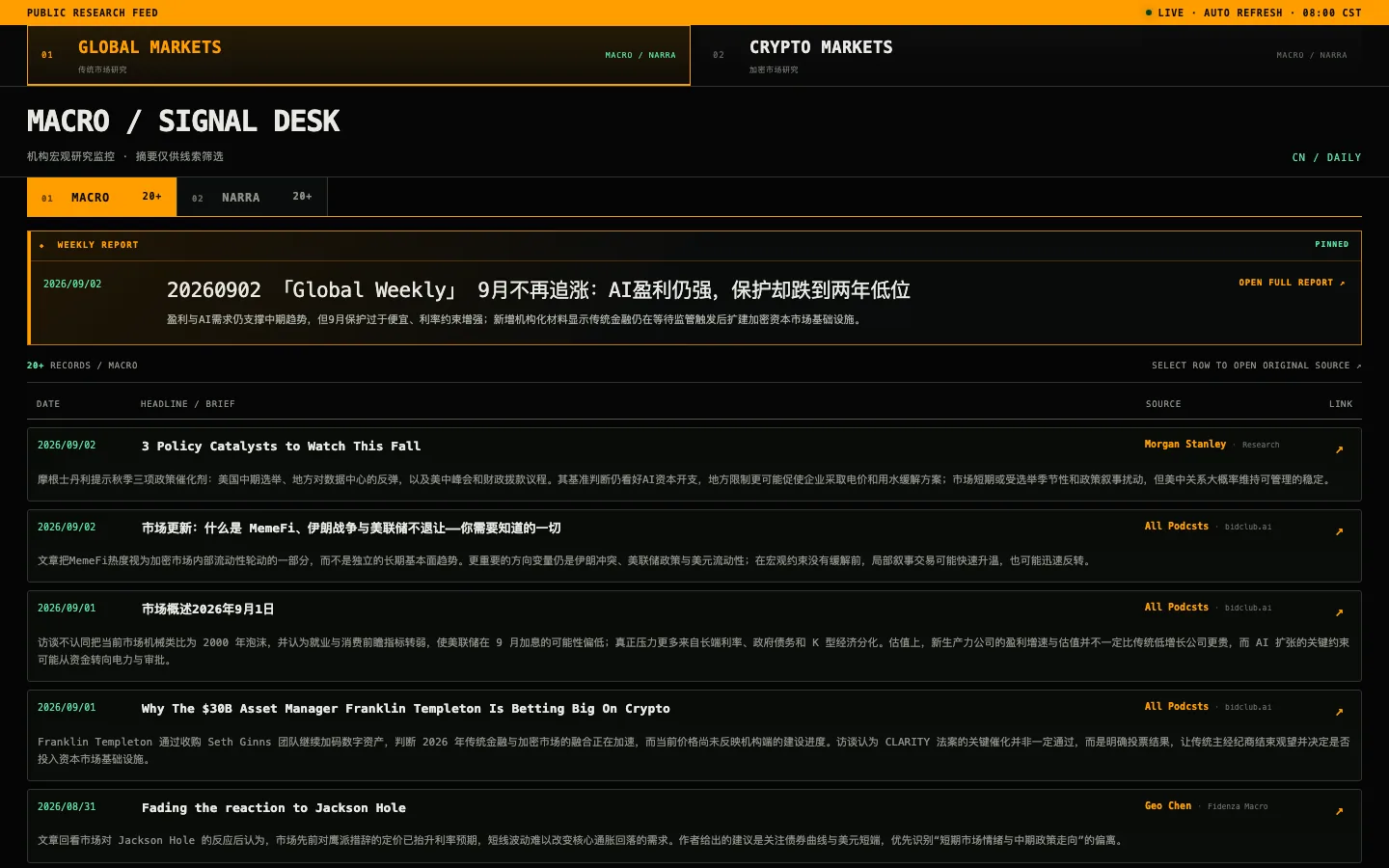Click the HEADLINE / BRIEF column header
Screen dimensions: 1389x868
point(188,404)
